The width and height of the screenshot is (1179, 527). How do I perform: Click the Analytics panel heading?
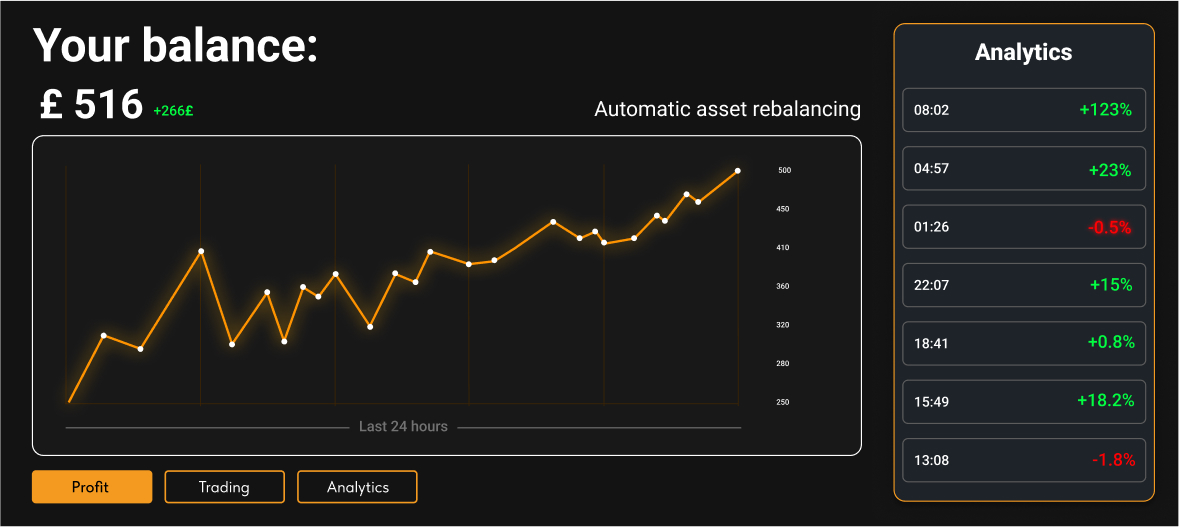1023,53
